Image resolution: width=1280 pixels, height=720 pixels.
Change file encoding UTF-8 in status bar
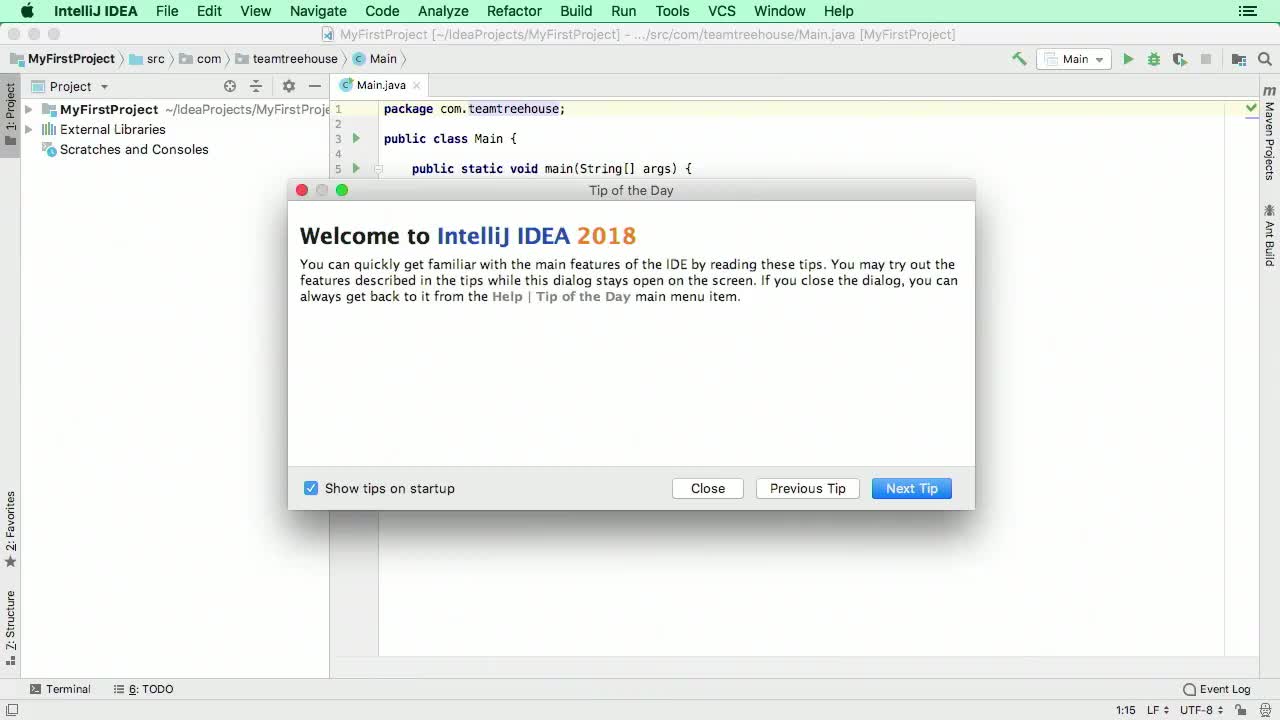tap(1201, 710)
